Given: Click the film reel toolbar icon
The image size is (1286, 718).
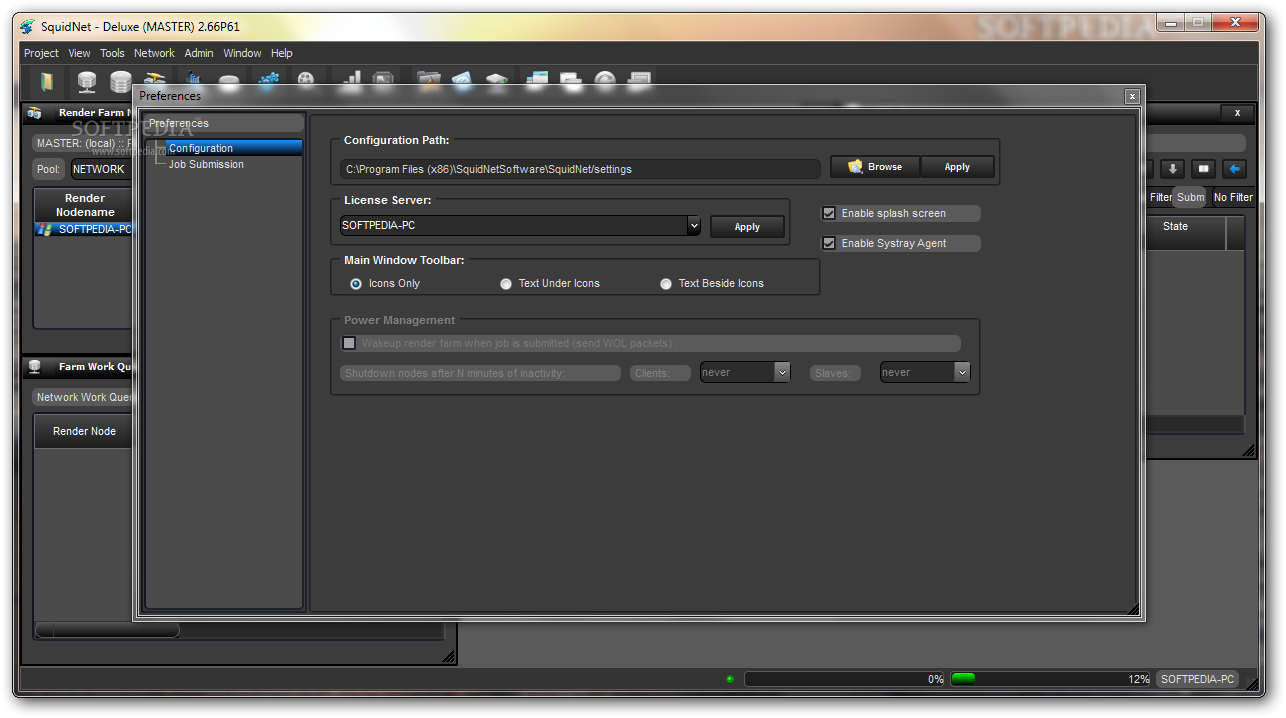Looking at the screenshot, I should tap(306, 79).
